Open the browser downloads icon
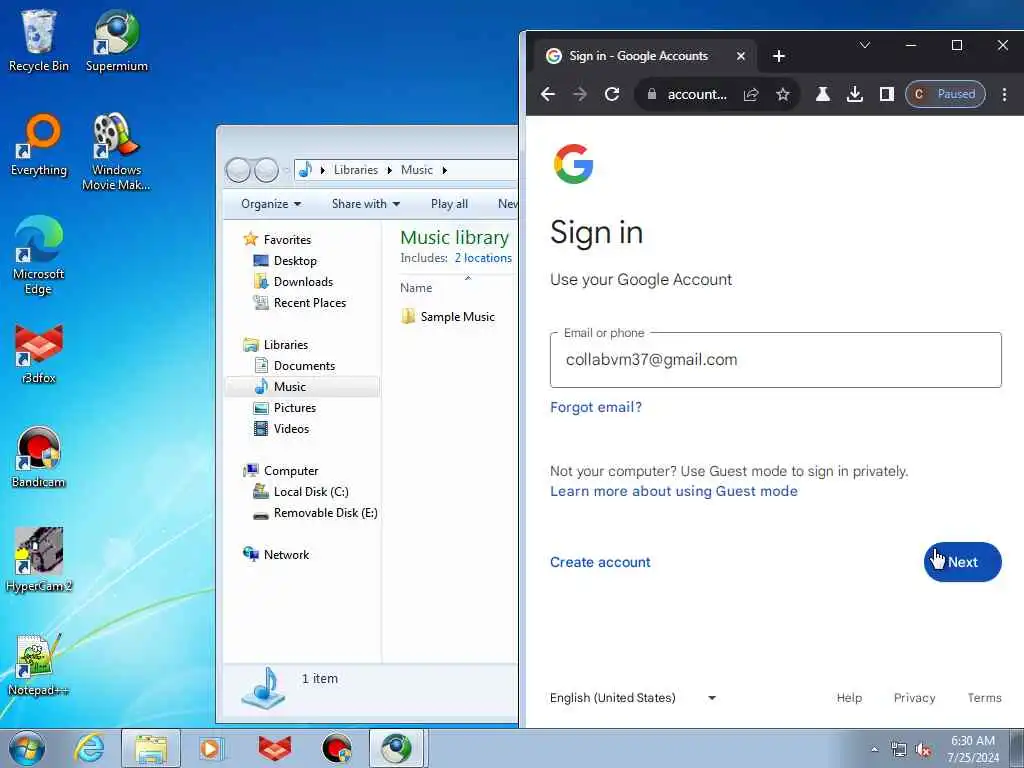The height and width of the screenshot is (768, 1024). pyautogui.click(x=854, y=94)
